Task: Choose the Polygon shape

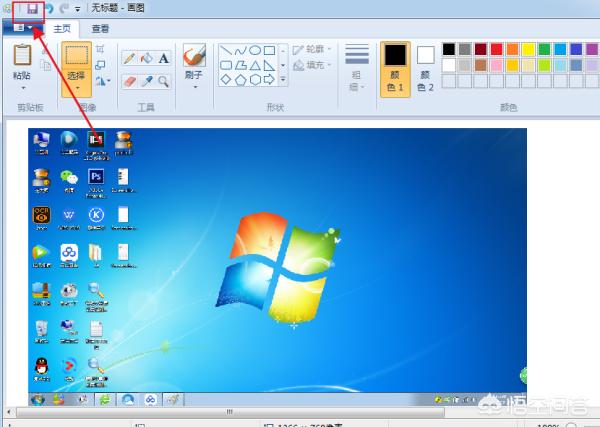Action: 241,65
